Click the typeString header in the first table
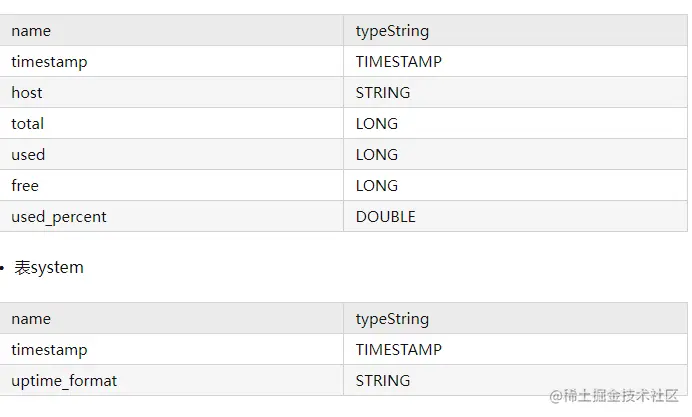 tap(392, 31)
